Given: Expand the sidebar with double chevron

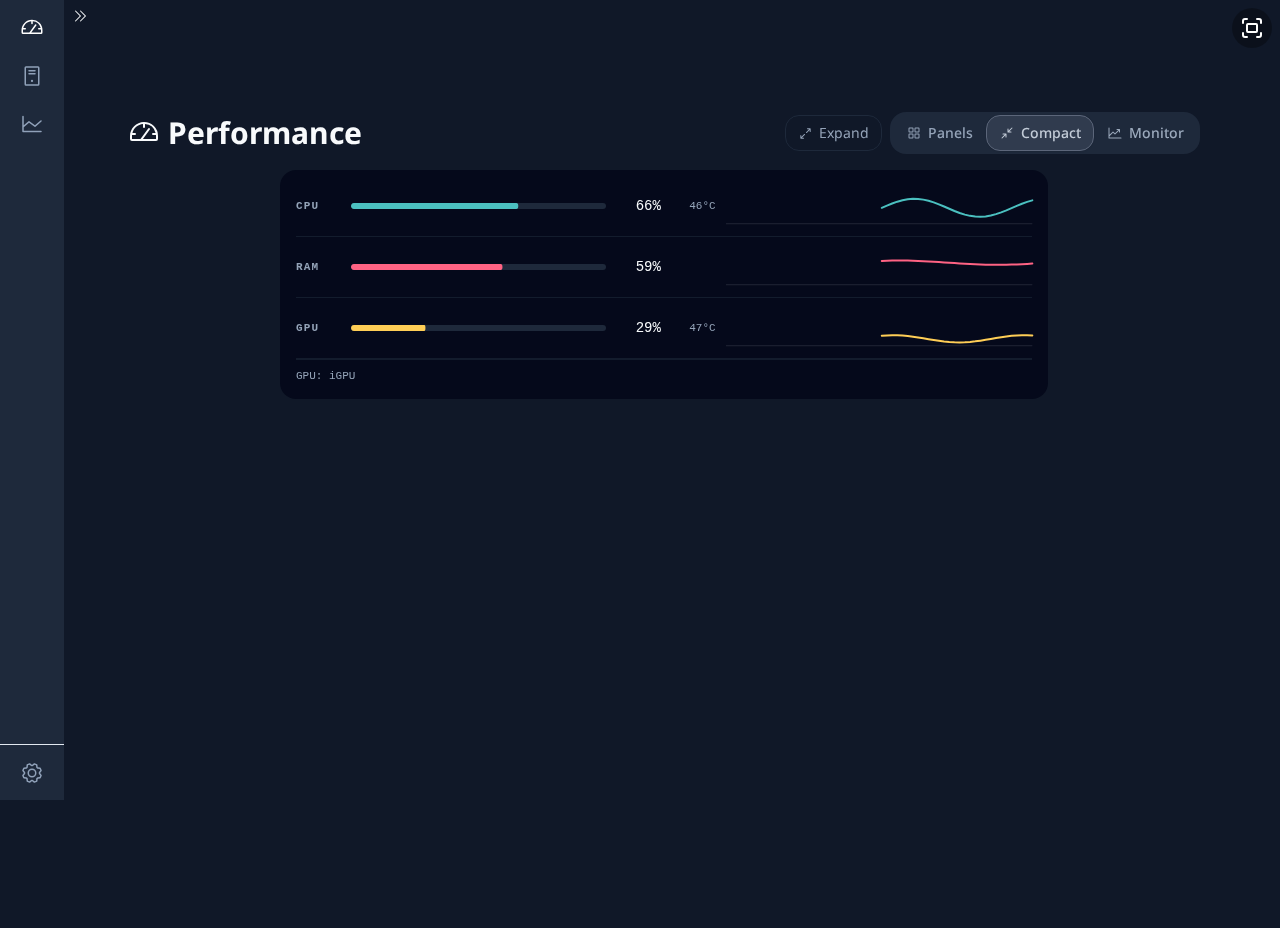Looking at the screenshot, I should 80,16.
